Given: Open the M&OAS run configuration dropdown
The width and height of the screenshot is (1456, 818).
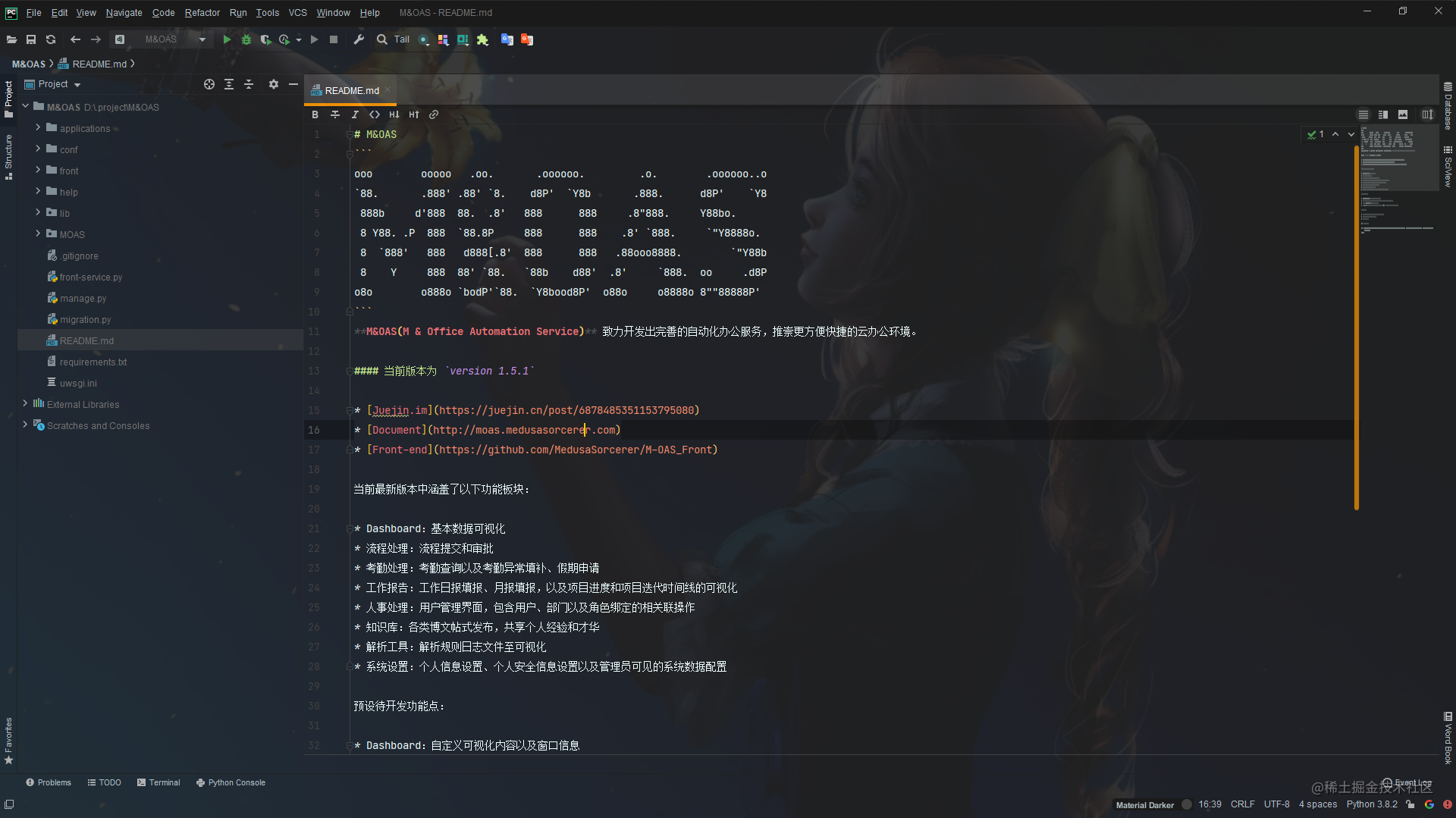Looking at the screenshot, I should 201,39.
